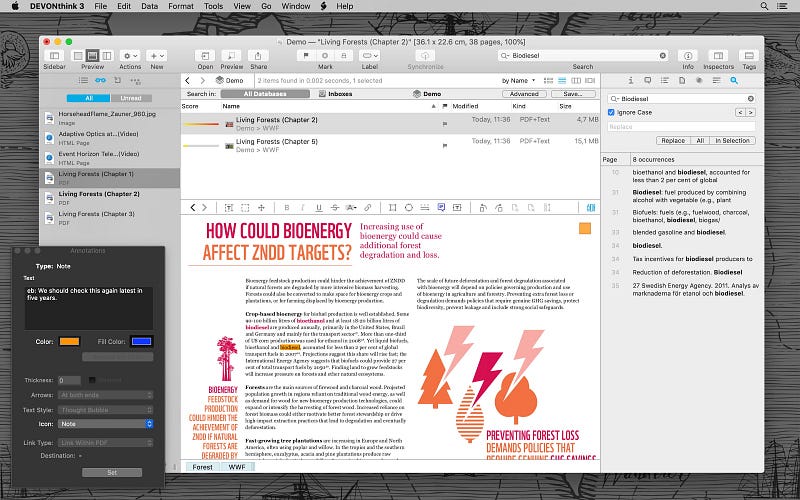Open the Tags toolbar icon
Image resolution: width=800 pixels, height=500 pixels.
(749, 54)
